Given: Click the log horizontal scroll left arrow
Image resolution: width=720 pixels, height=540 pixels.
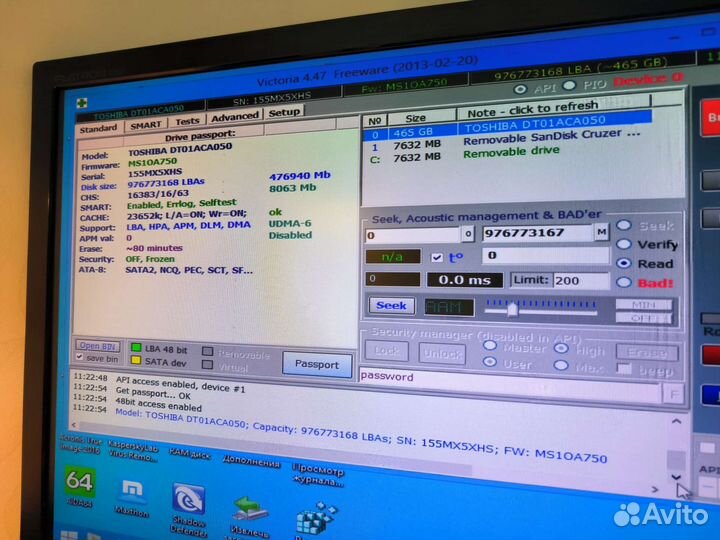Looking at the screenshot, I should coord(74,425).
